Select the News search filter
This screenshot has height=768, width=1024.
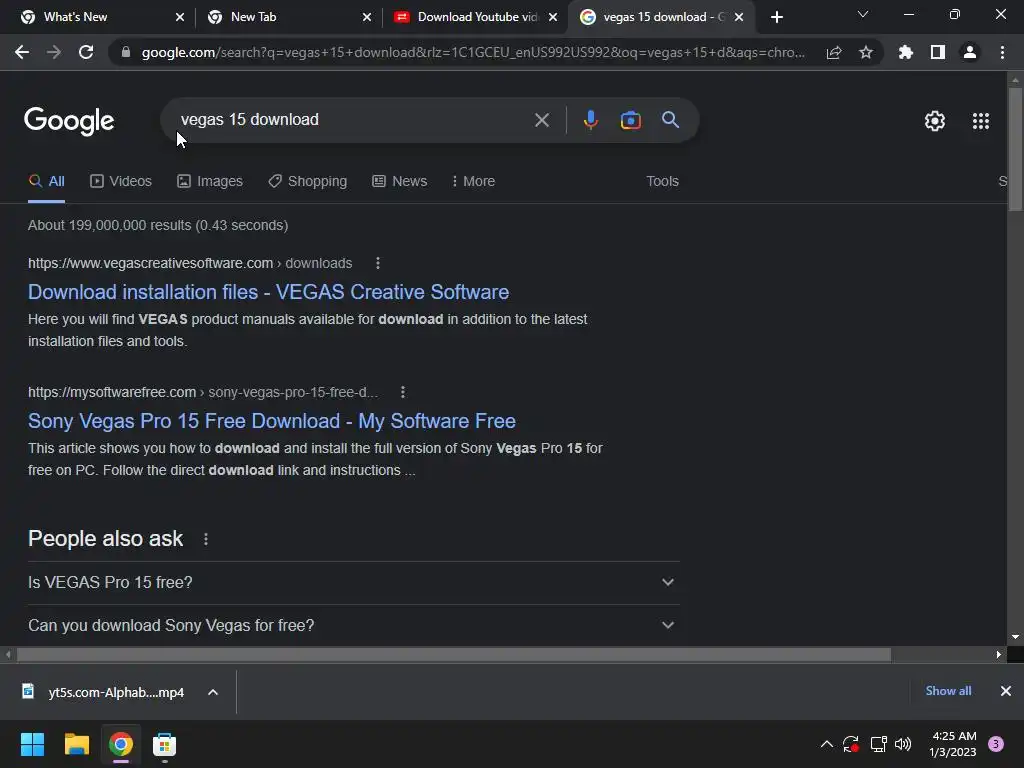pyautogui.click(x=400, y=181)
